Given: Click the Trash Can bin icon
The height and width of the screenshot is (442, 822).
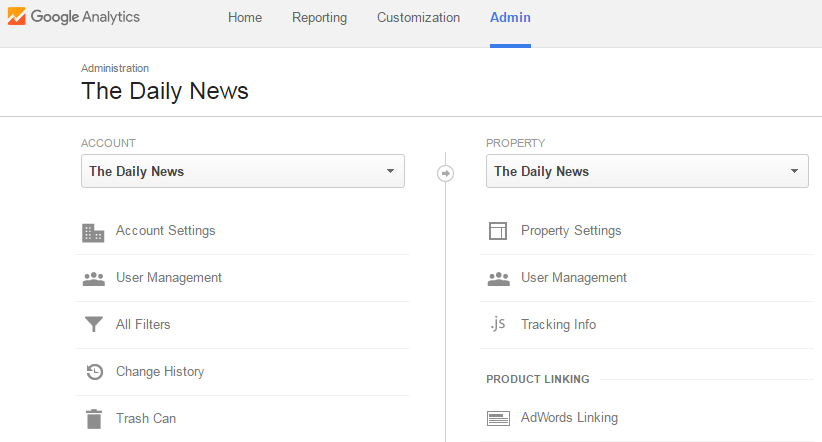Looking at the screenshot, I should tap(94, 419).
